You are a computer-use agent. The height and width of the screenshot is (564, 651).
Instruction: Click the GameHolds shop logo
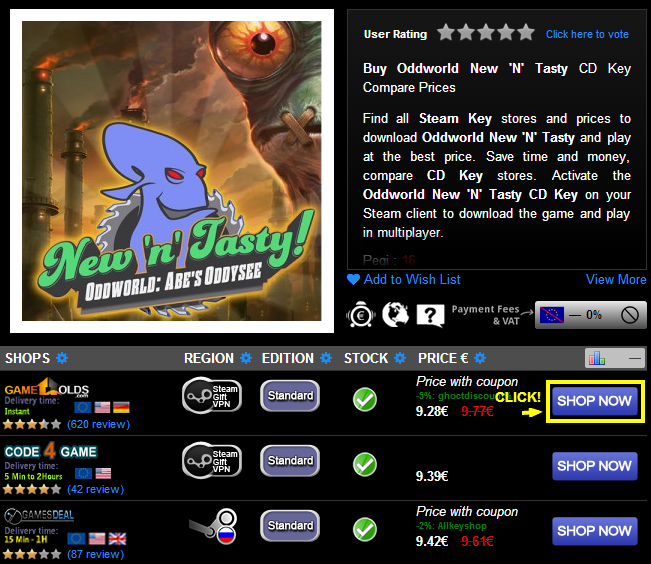(46, 387)
